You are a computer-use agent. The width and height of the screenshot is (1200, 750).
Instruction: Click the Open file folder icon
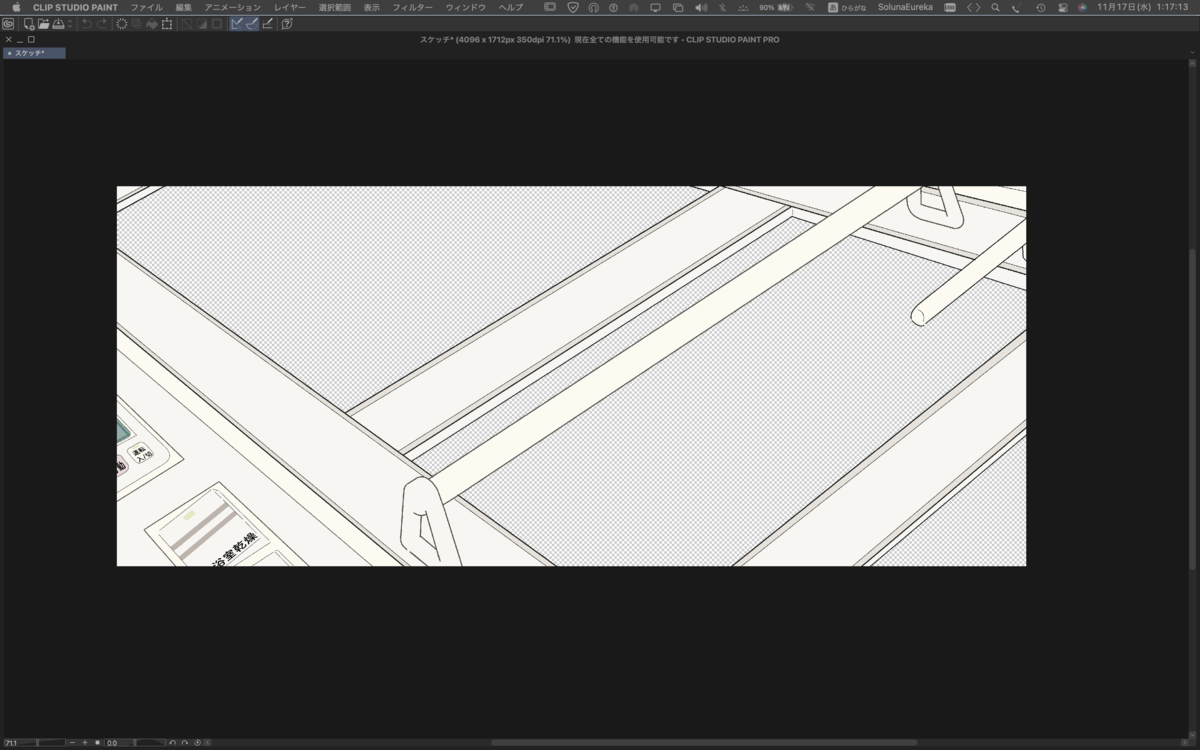pyautogui.click(x=44, y=24)
